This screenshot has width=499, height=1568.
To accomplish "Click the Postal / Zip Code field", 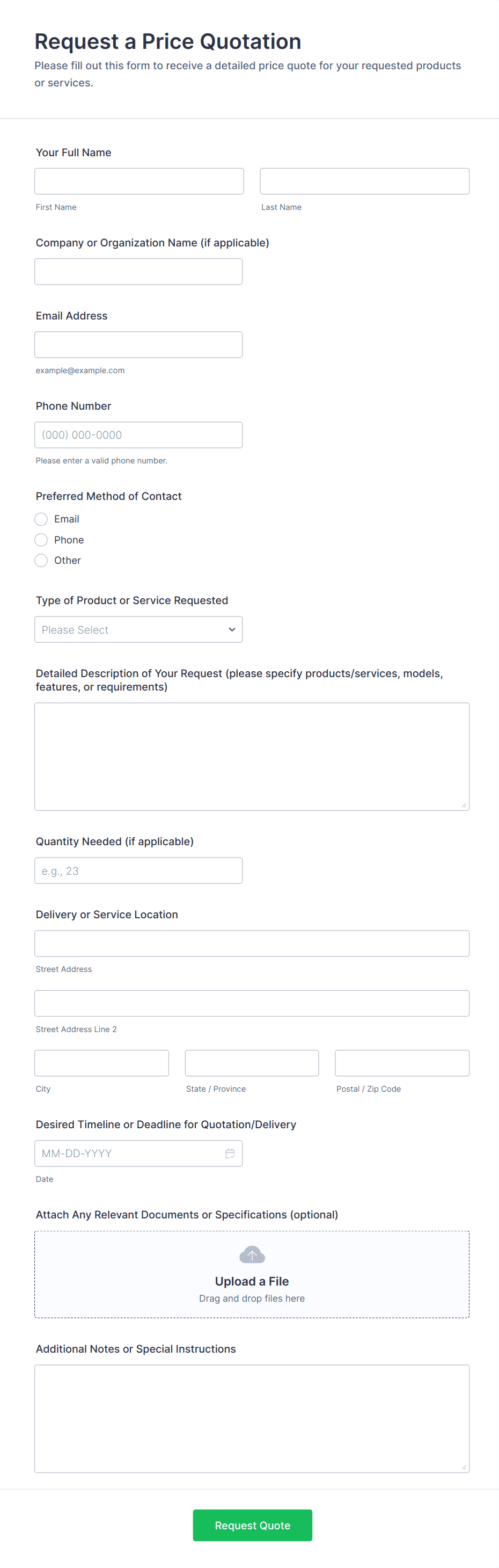I will click(x=402, y=1063).
